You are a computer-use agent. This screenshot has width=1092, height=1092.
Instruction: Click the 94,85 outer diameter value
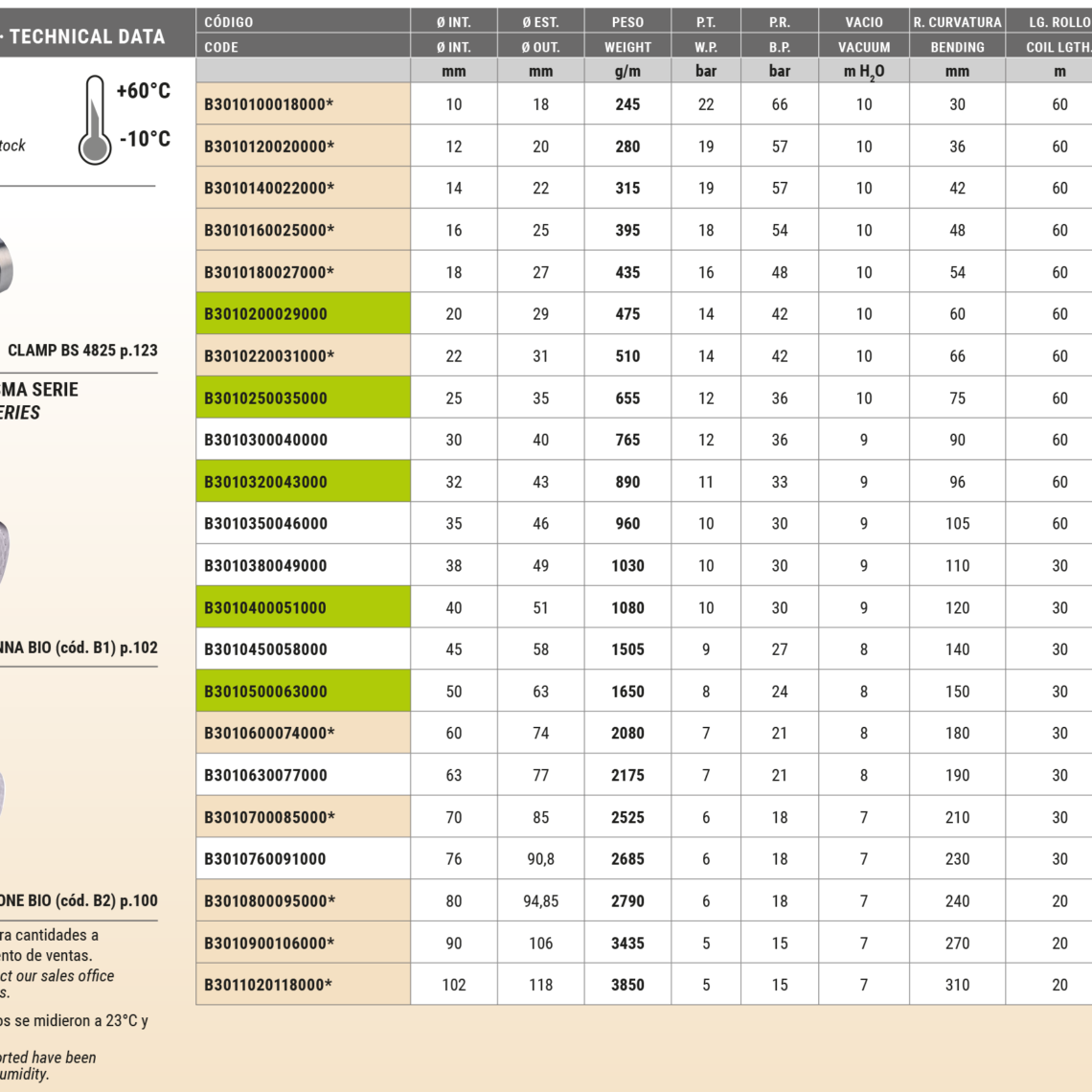[540, 901]
